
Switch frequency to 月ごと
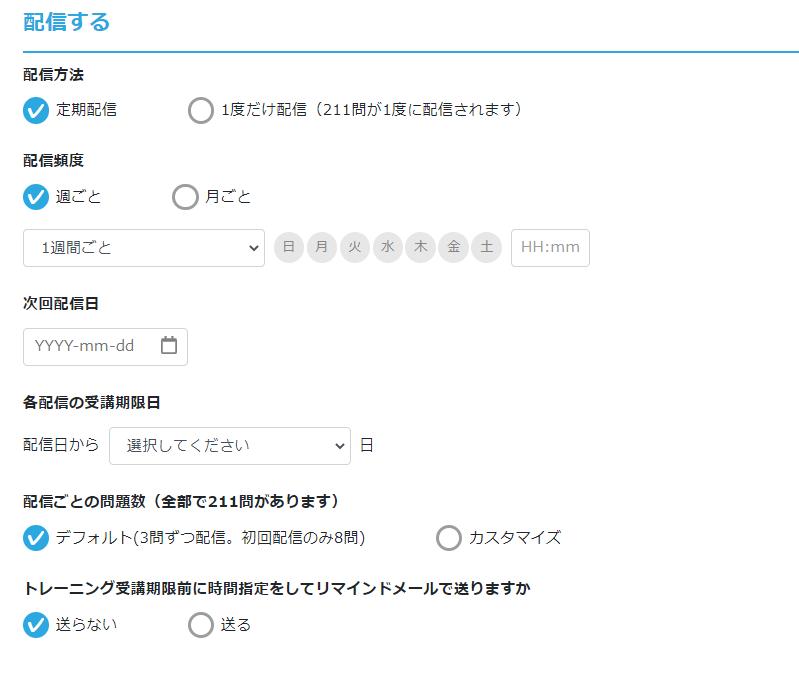[x=185, y=197]
